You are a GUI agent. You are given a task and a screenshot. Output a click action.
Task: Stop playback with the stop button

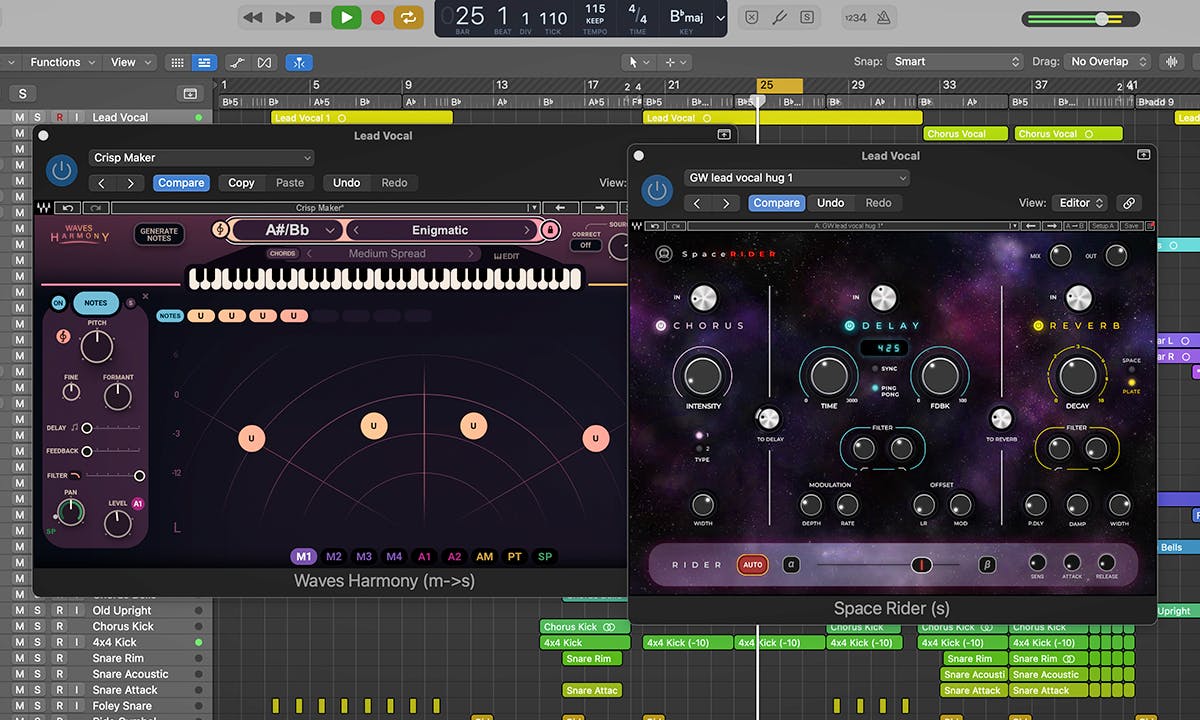coord(316,17)
